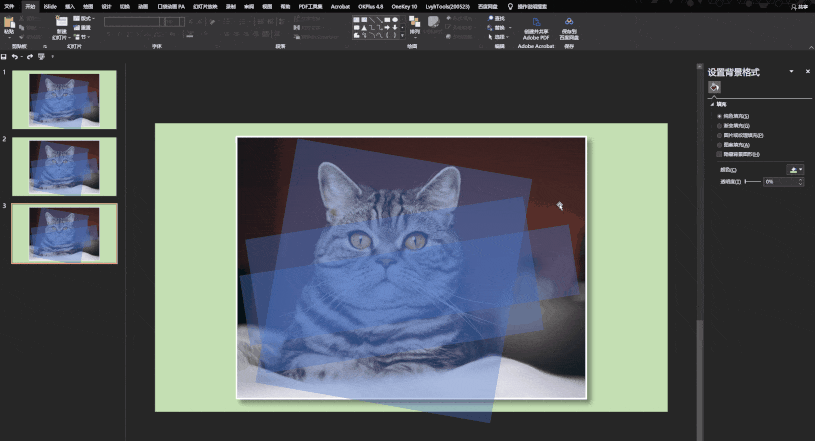
Task: Click the Find magnifier icon
Action: pyautogui.click(x=490, y=18)
